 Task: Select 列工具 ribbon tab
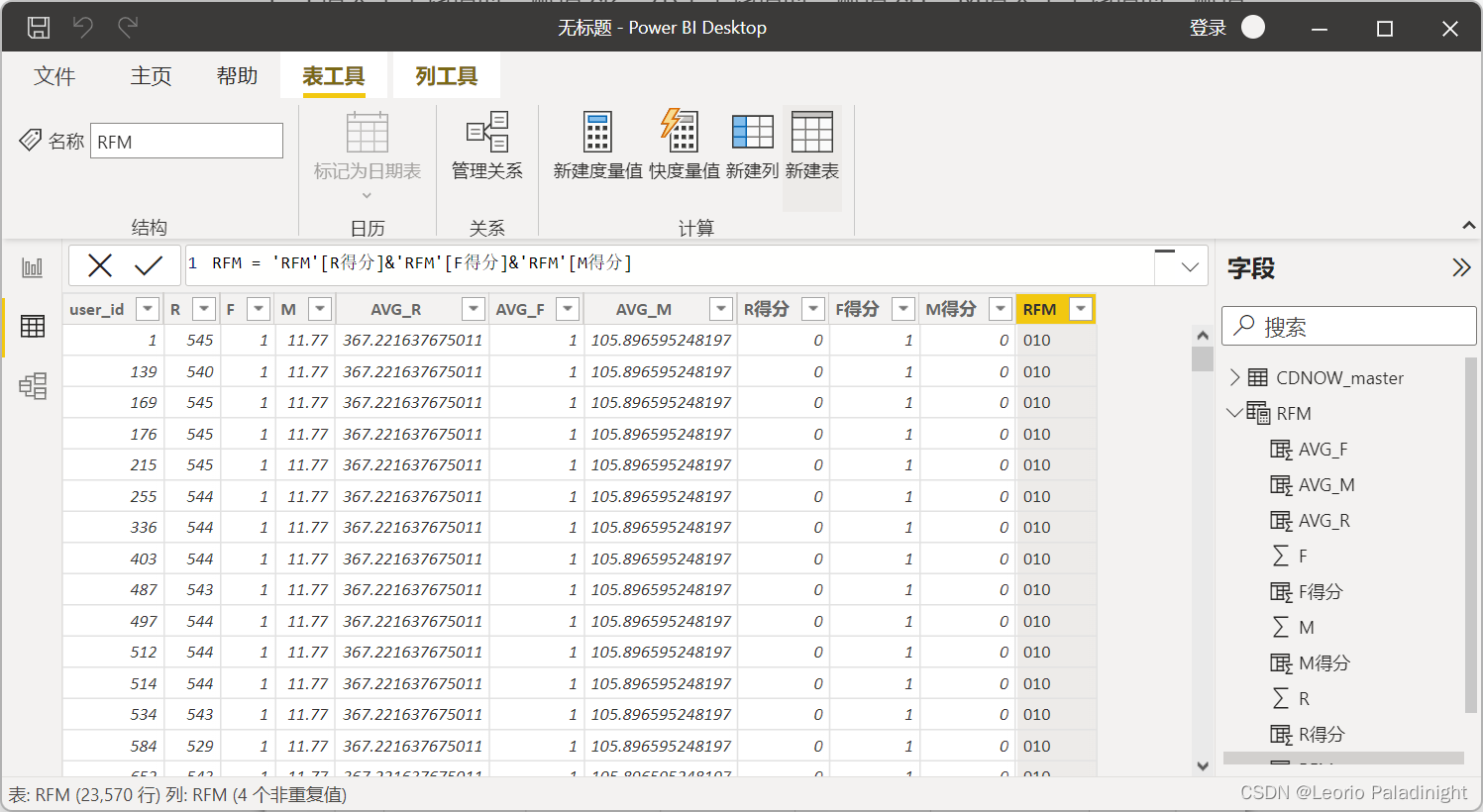pos(447,76)
